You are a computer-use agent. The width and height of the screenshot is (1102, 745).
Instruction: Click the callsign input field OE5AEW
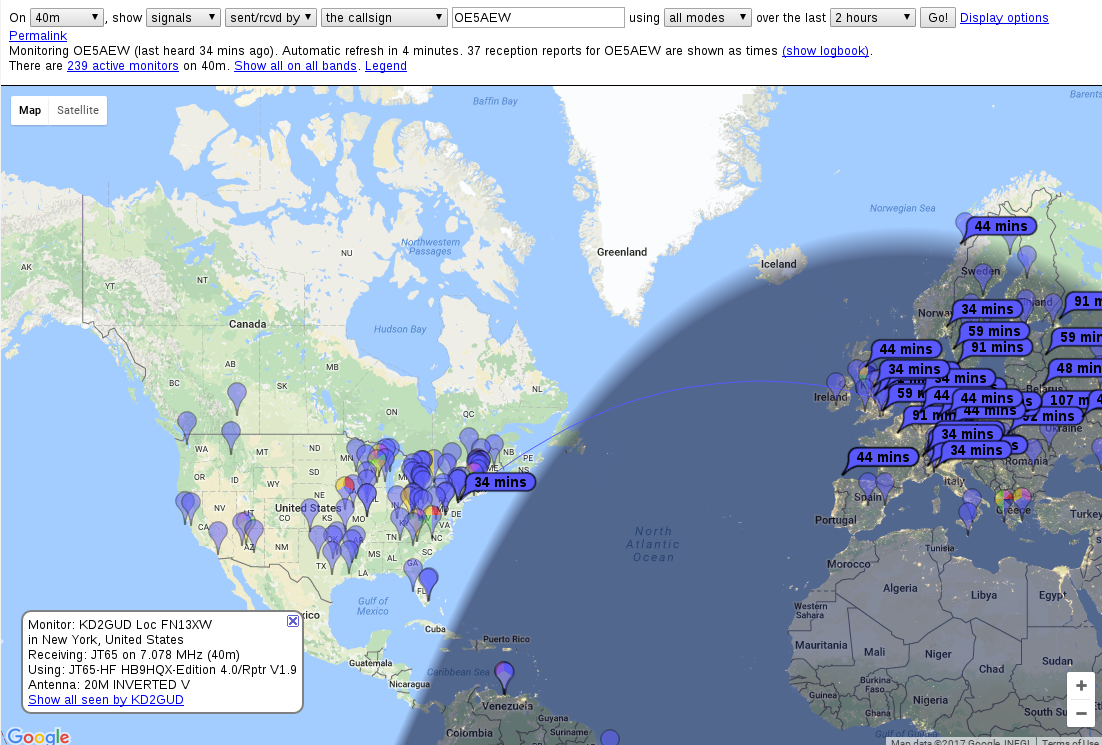pos(538,17)
